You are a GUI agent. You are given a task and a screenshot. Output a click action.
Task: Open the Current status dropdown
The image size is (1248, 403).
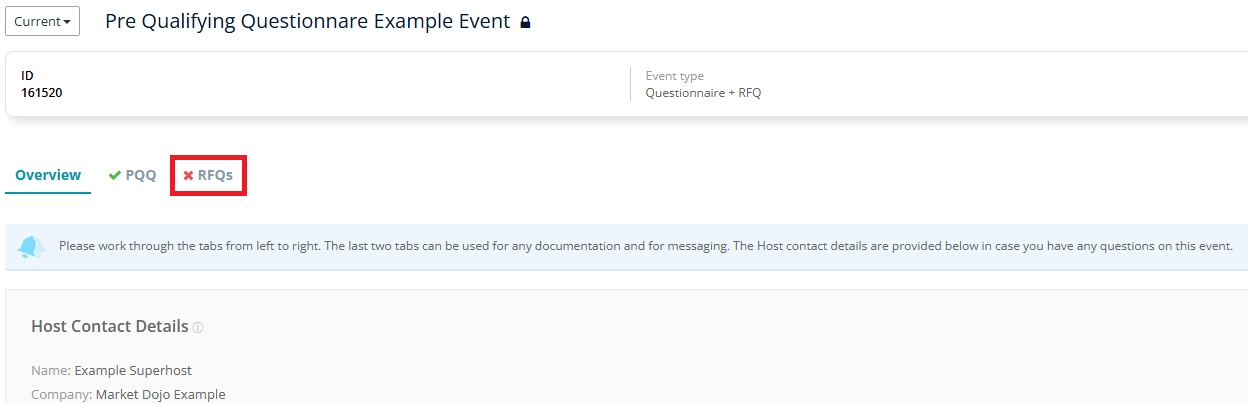(x=42, y=22)
